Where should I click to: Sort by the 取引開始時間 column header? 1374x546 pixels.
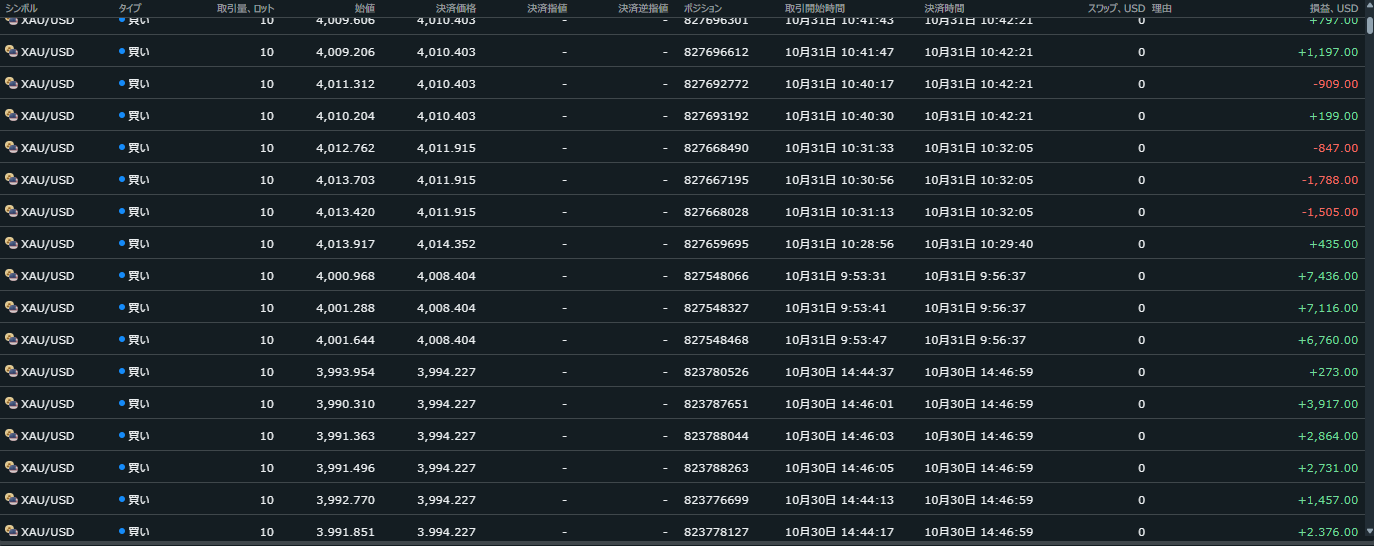815,8
